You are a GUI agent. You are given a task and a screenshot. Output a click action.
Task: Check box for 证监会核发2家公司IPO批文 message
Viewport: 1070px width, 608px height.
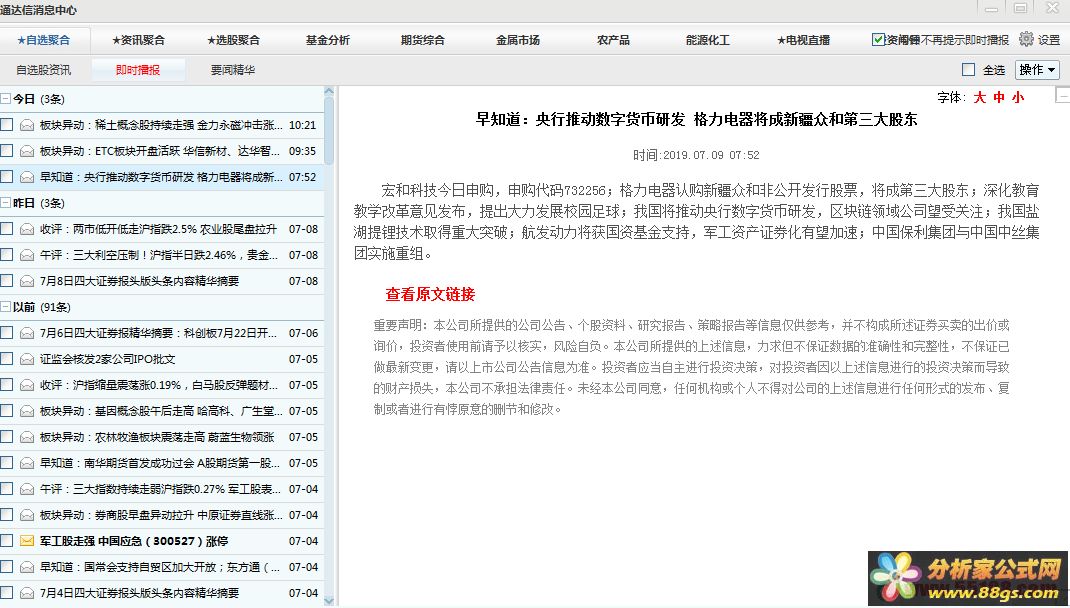7,358
